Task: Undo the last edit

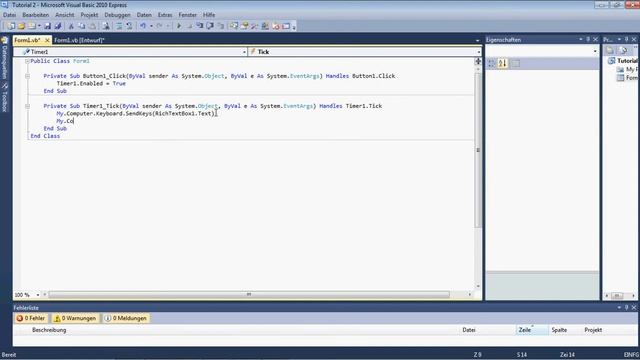Action: (x=143, y=26)
